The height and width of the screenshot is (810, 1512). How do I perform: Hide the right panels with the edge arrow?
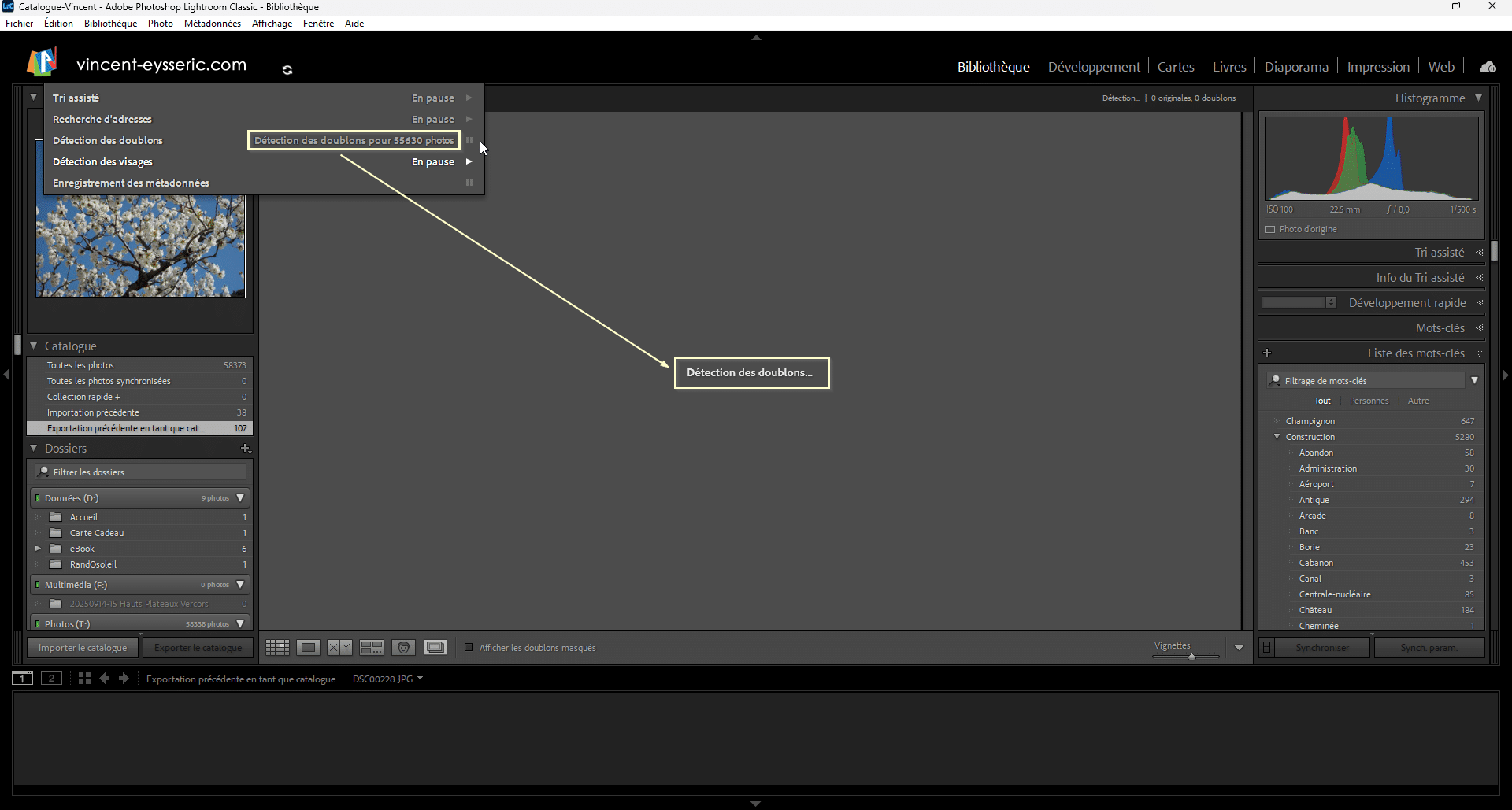pyautogui.click(x=1506, y=375)
